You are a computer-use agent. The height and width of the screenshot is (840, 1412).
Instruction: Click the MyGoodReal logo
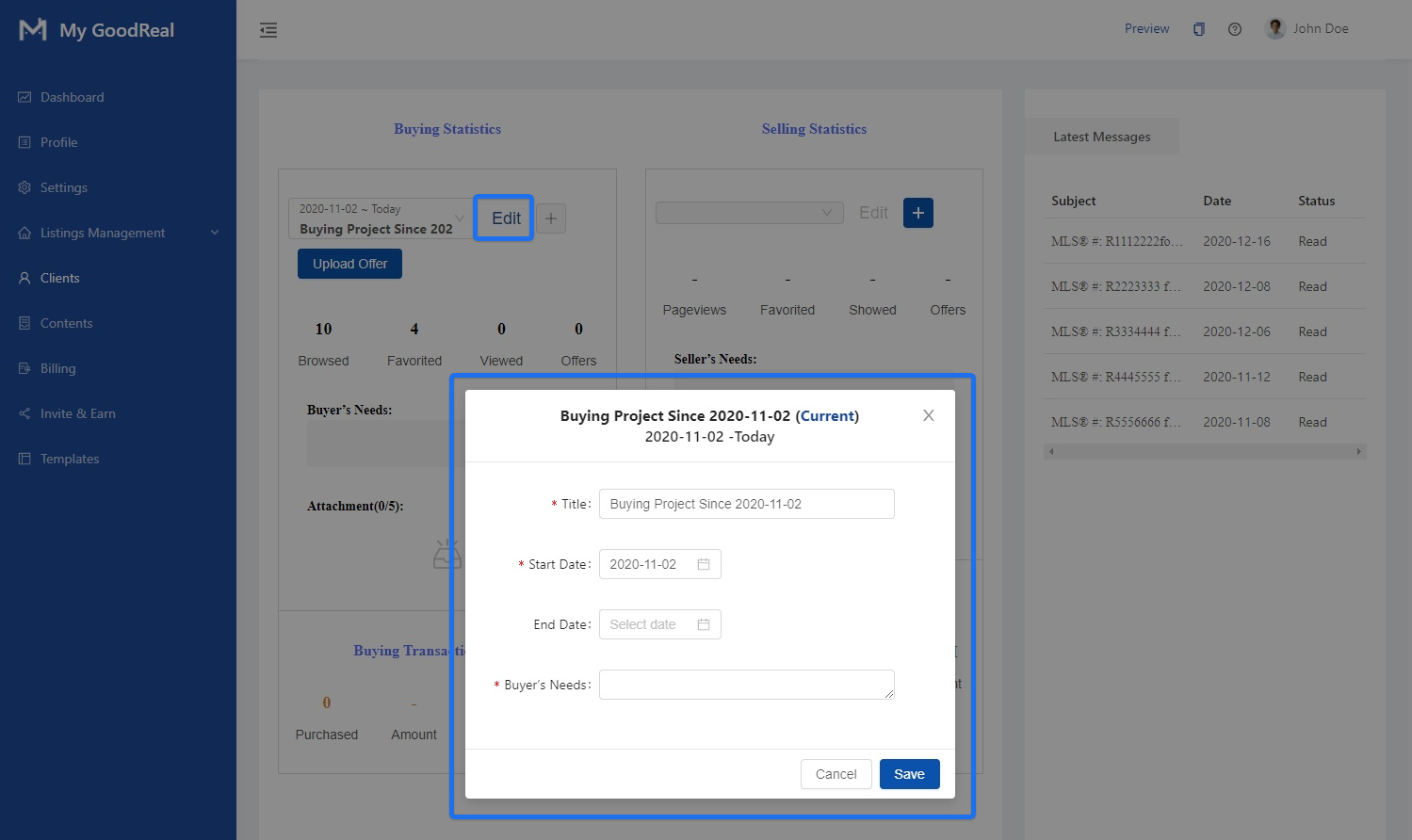(33, 30)
